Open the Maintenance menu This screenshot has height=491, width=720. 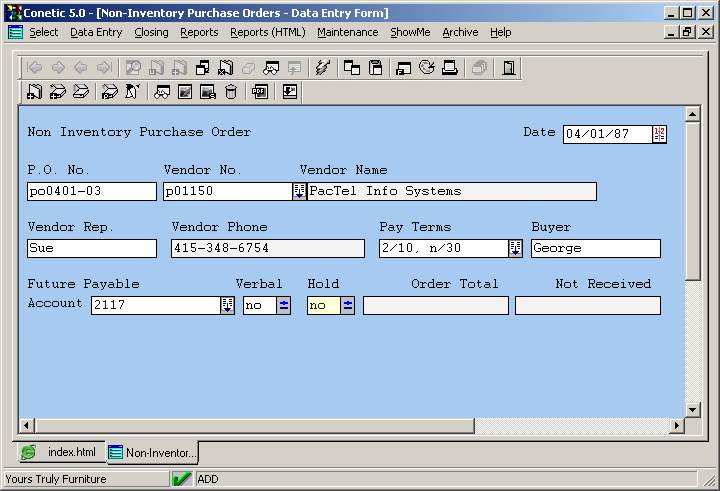[347, 32]
